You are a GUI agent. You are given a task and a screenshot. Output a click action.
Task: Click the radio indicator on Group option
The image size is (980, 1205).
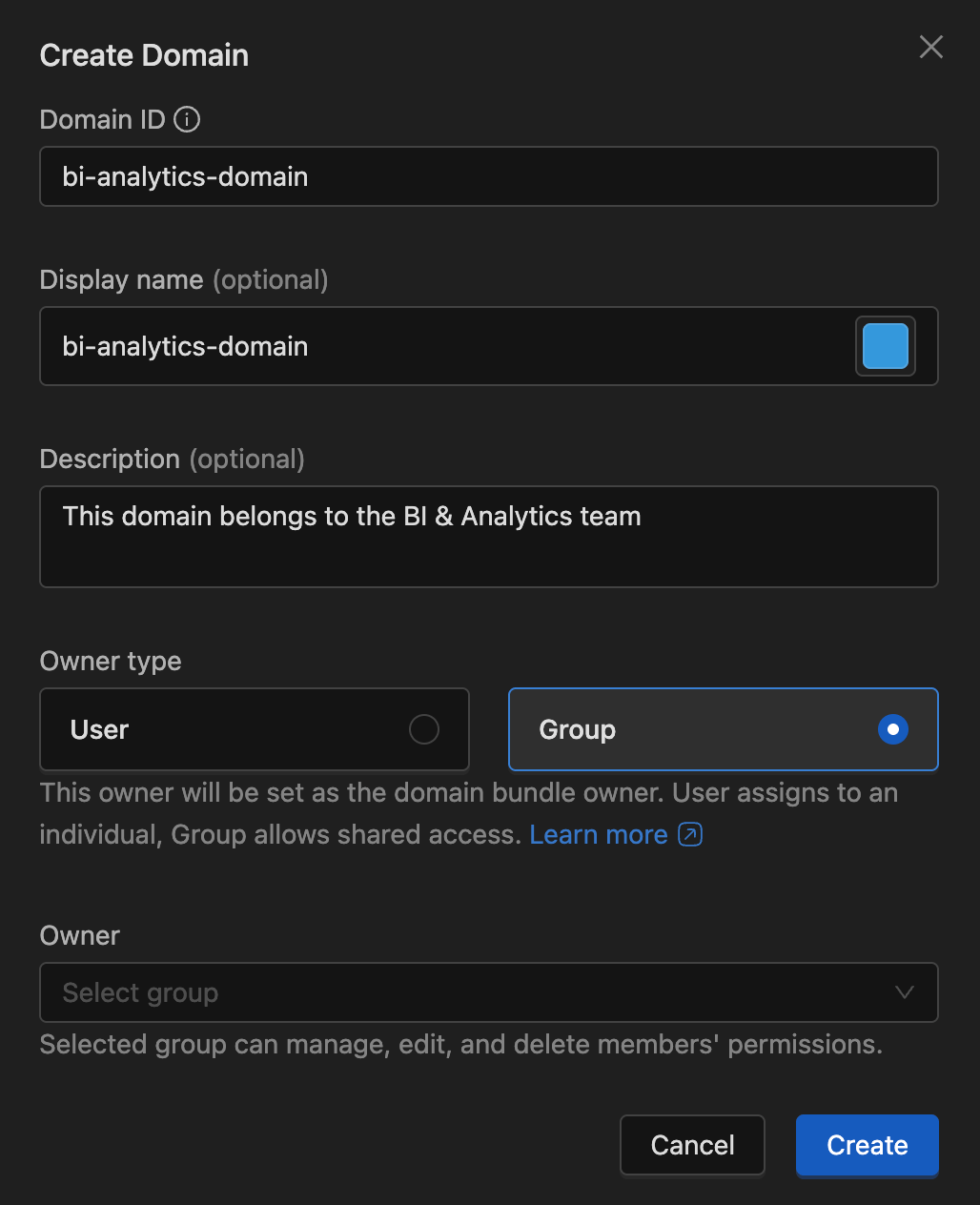tap(892, 729)
